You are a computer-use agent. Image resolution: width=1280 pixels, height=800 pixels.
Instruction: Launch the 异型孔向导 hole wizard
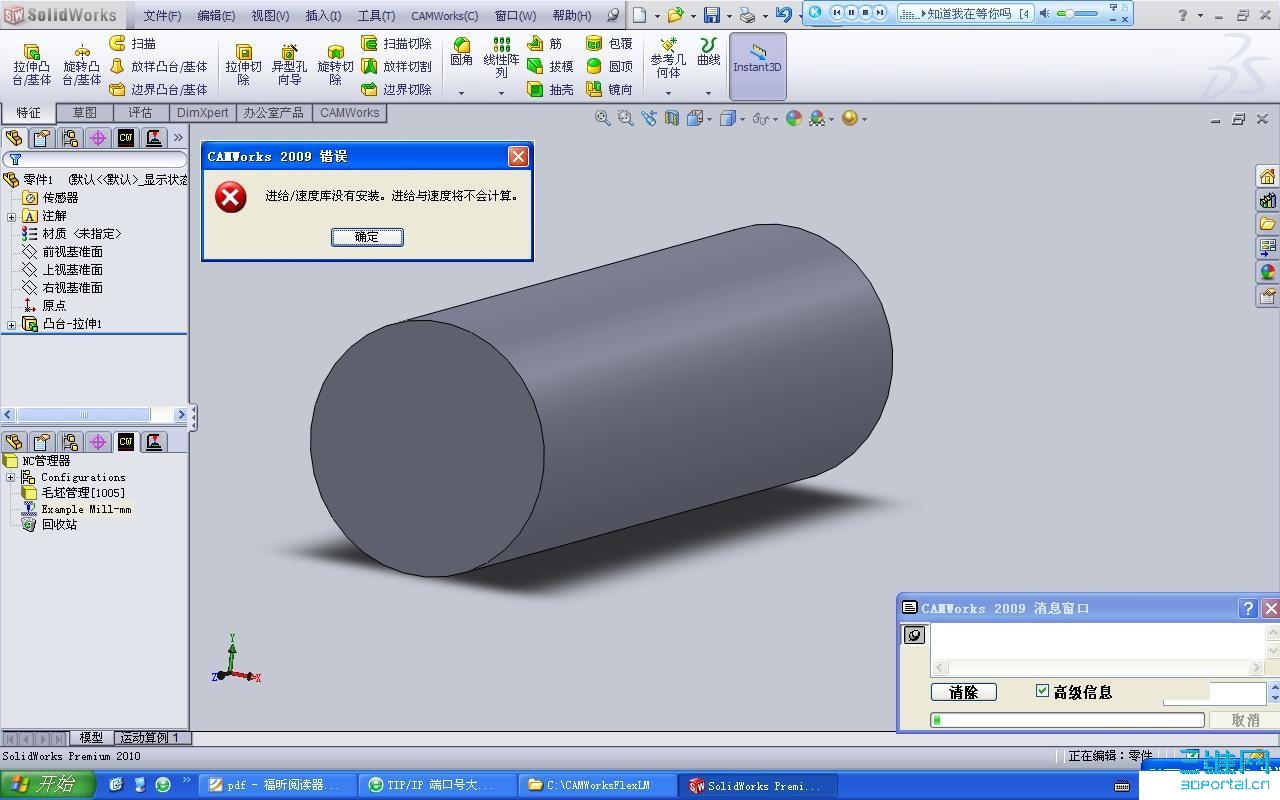click(289, 65)
